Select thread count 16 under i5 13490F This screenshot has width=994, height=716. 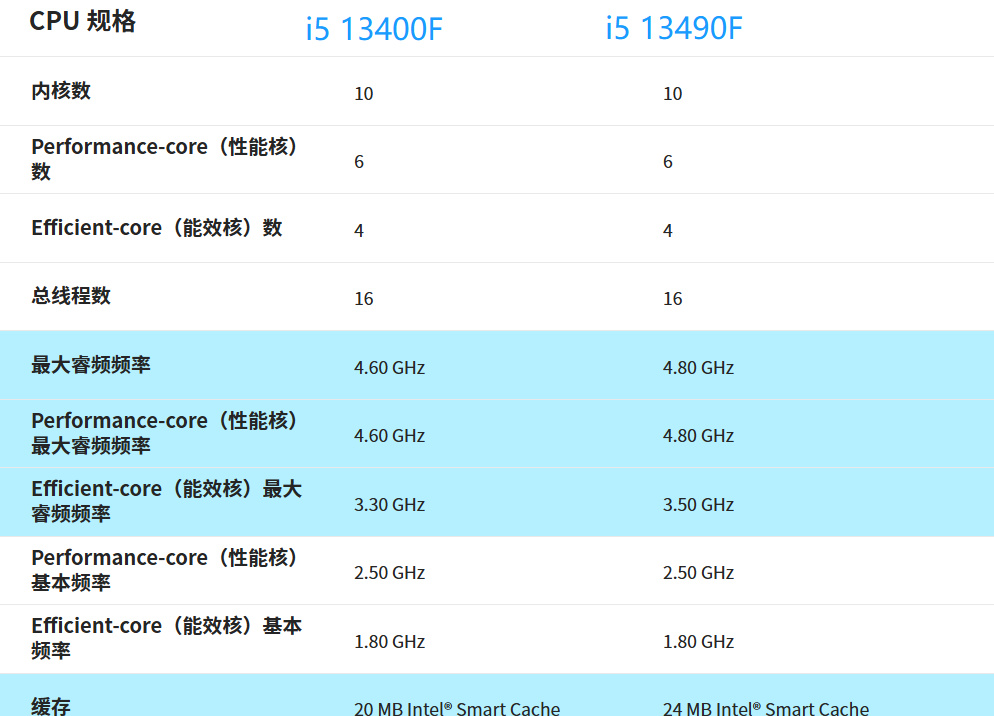(673, 299)
